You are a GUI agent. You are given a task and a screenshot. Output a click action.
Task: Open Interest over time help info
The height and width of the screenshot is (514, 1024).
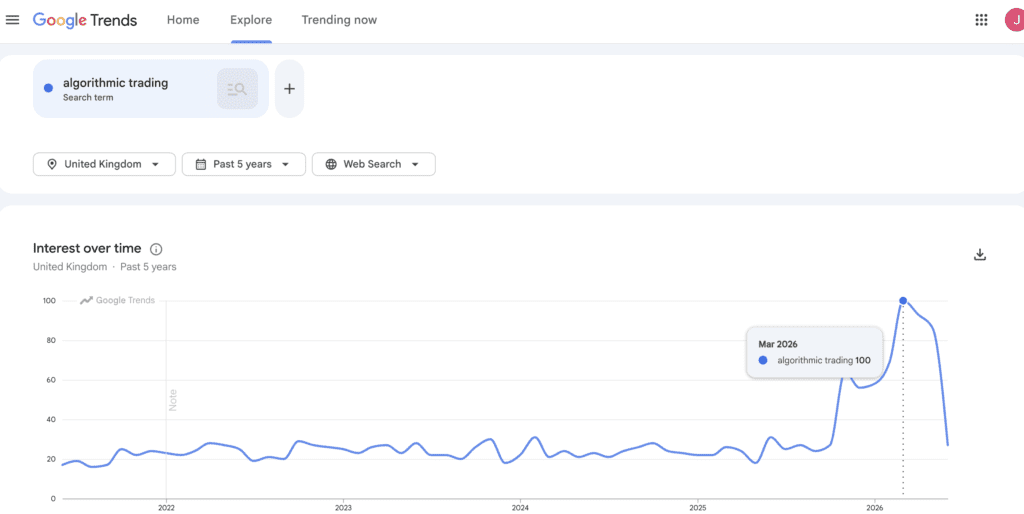pos(156,249)
